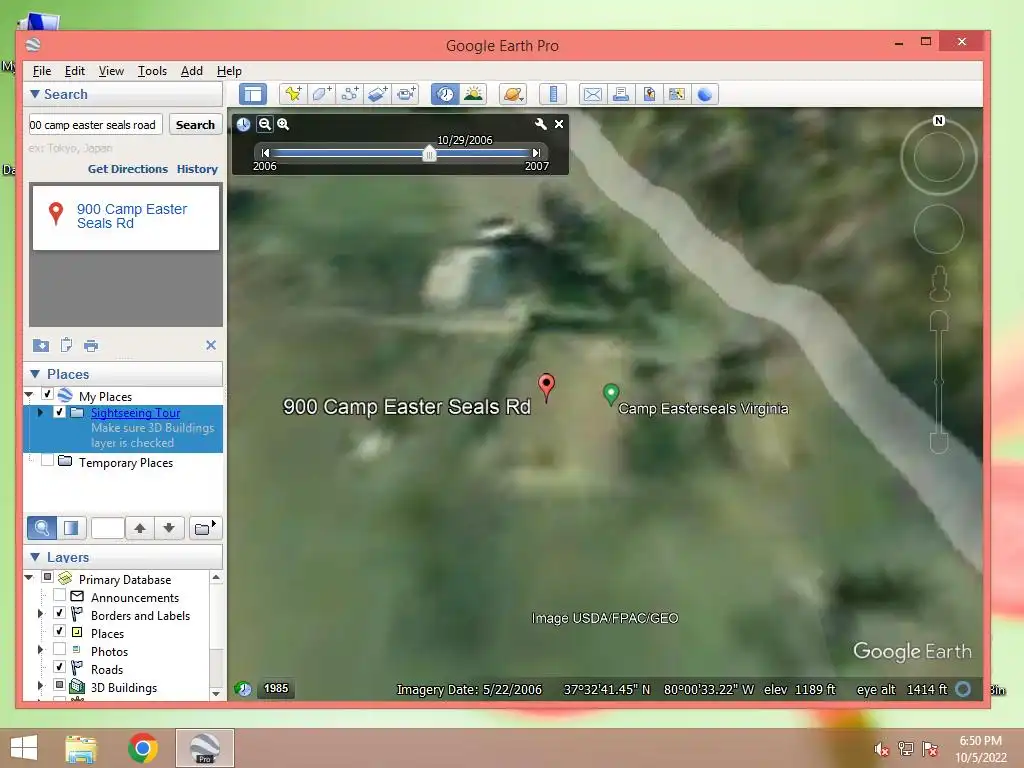
Task: Add a polygon using the toolbar
Action: pos(321,94)
